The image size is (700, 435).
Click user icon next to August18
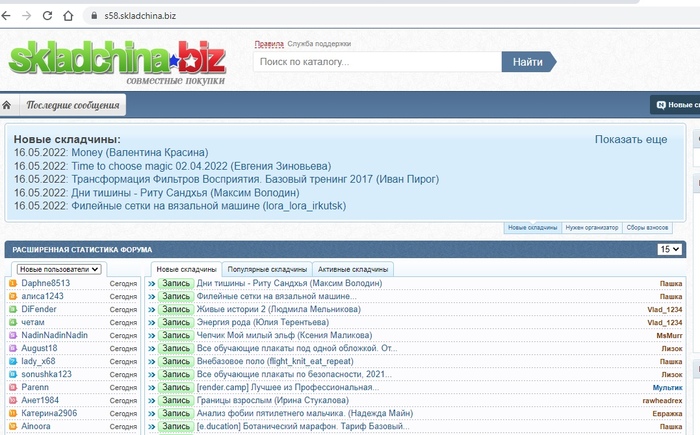(x=13, y=348)
